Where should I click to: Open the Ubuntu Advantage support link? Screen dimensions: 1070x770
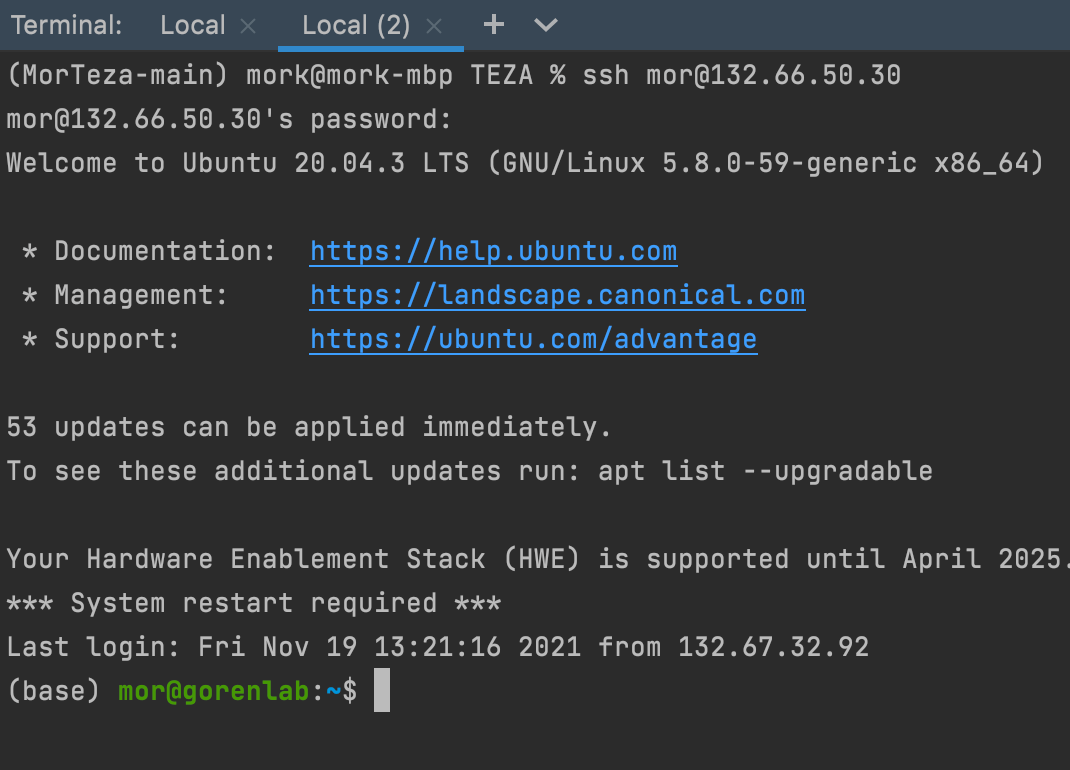[533, 339]
